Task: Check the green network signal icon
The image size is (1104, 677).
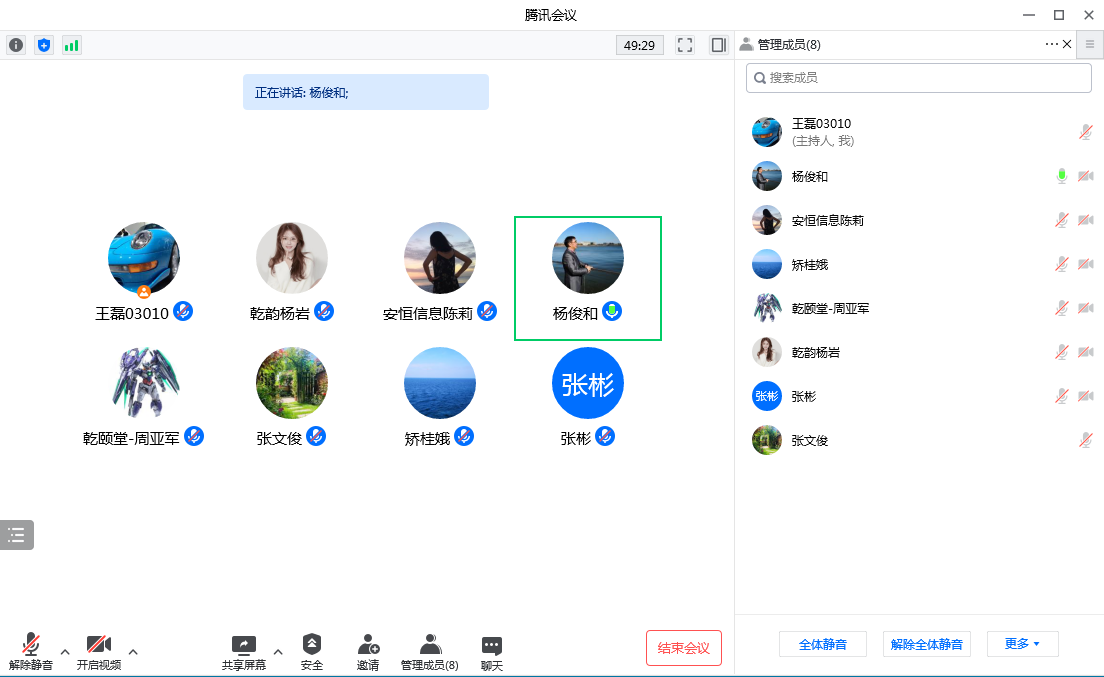Action: [x=72, y=45]
